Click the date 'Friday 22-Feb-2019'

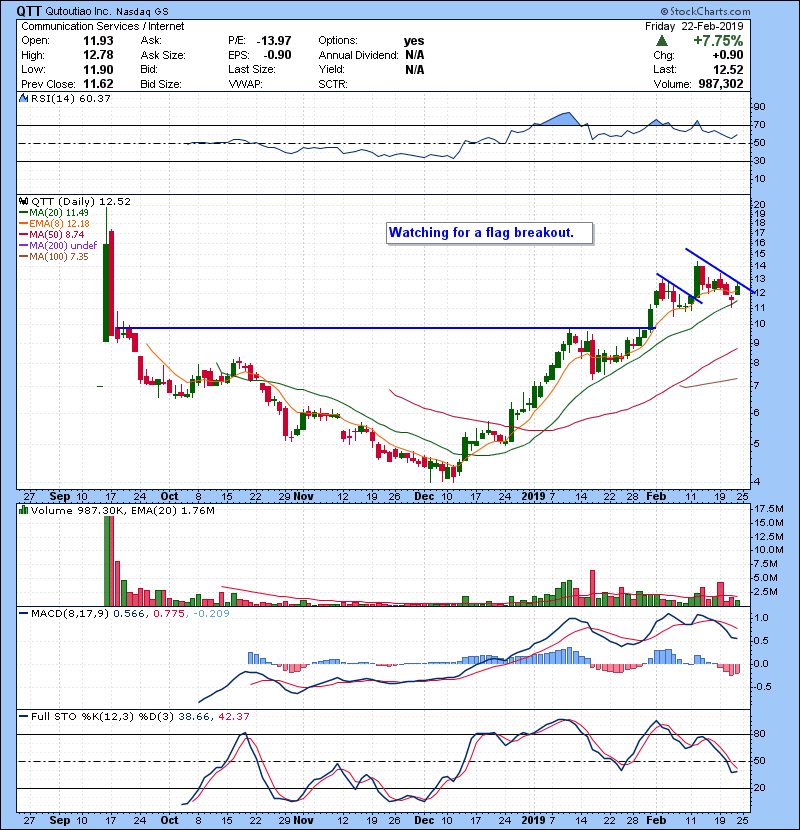click(694, 26)
